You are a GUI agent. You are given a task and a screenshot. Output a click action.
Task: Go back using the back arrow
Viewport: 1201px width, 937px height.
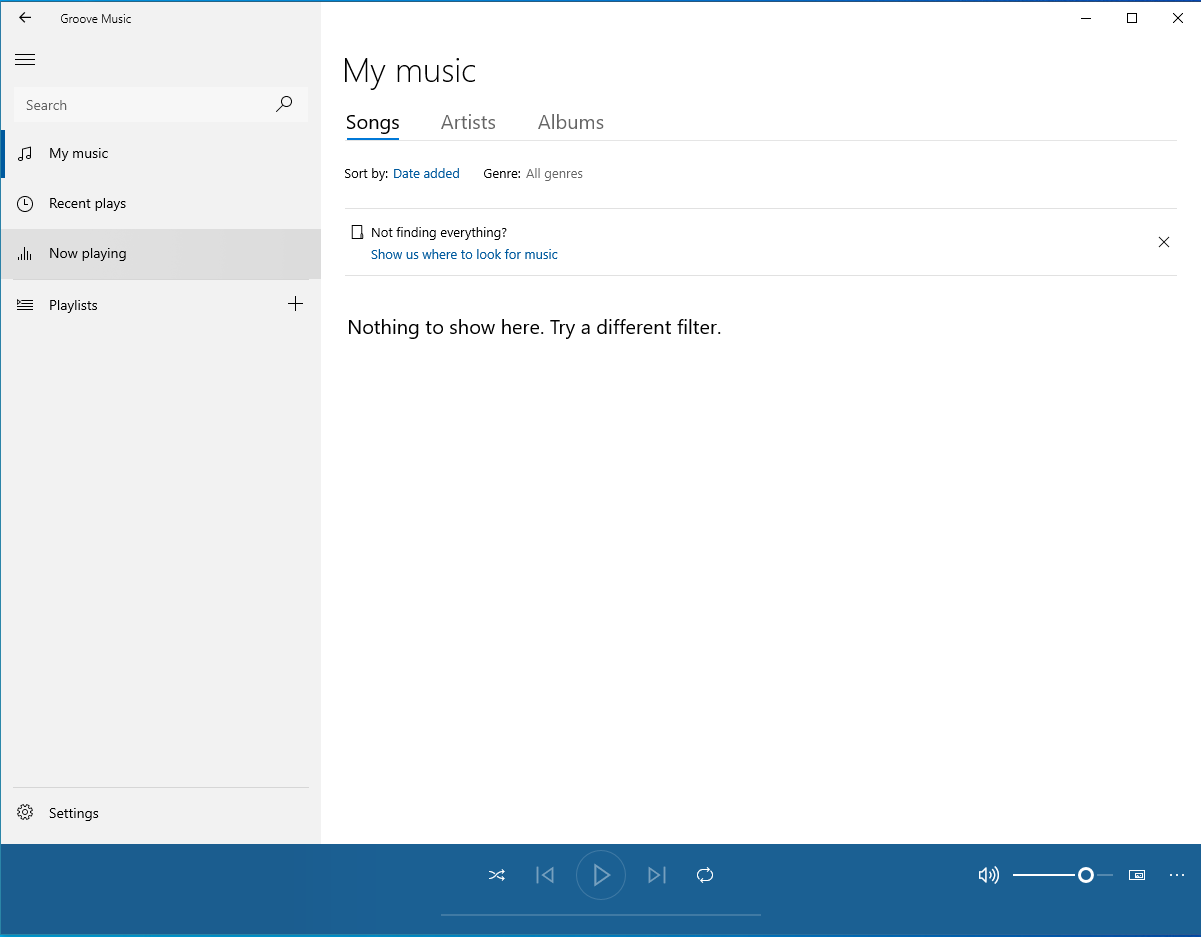25,18
